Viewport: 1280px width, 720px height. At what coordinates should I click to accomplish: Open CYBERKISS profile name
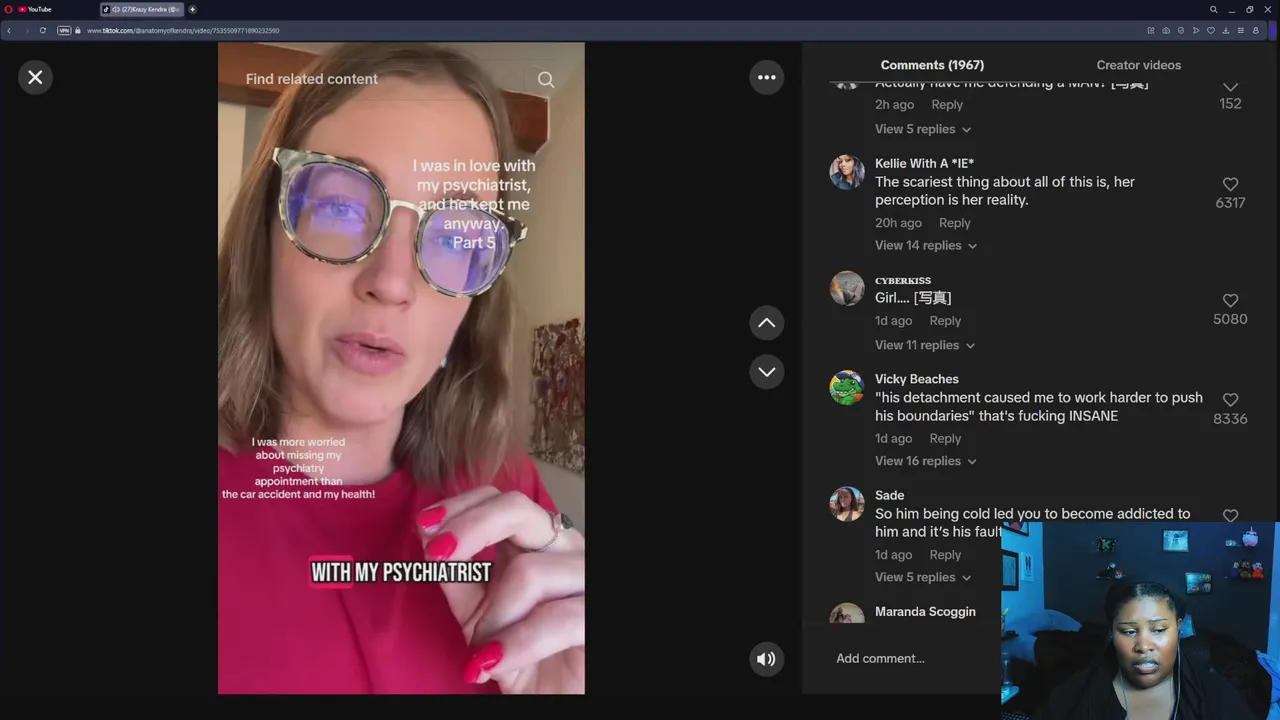pyautogui.click(x=903, y=281)
